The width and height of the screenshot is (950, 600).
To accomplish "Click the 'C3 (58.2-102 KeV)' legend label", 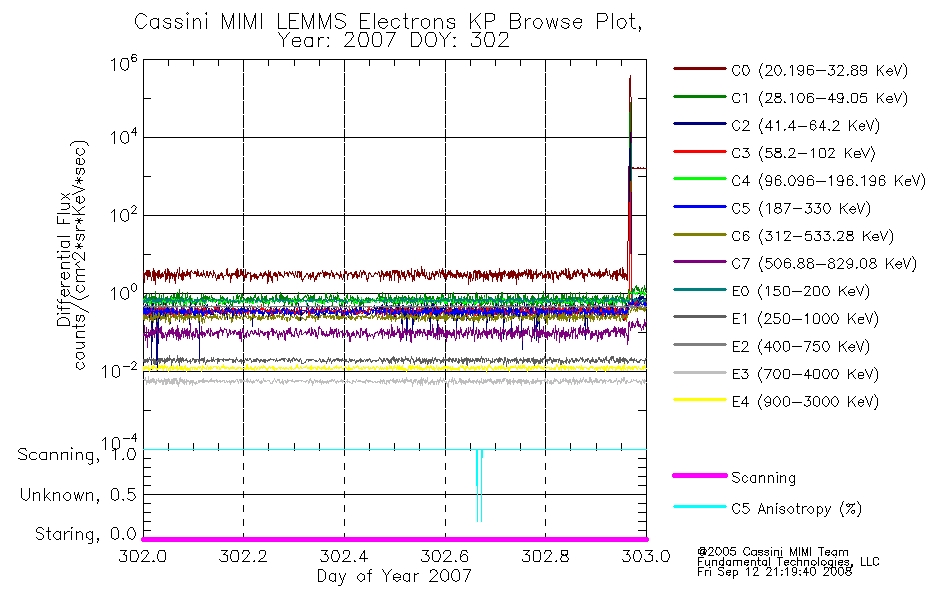I will click(803, 153).
